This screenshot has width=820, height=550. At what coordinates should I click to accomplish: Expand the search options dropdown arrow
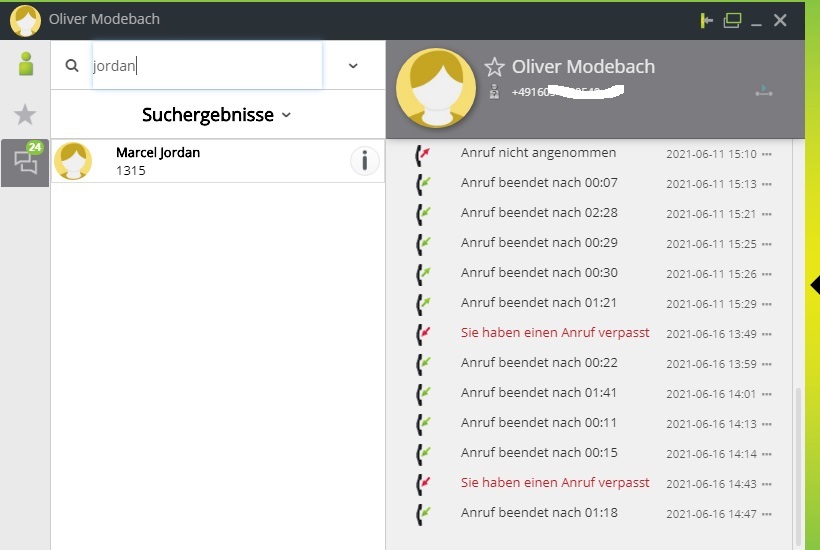(353, 66)
